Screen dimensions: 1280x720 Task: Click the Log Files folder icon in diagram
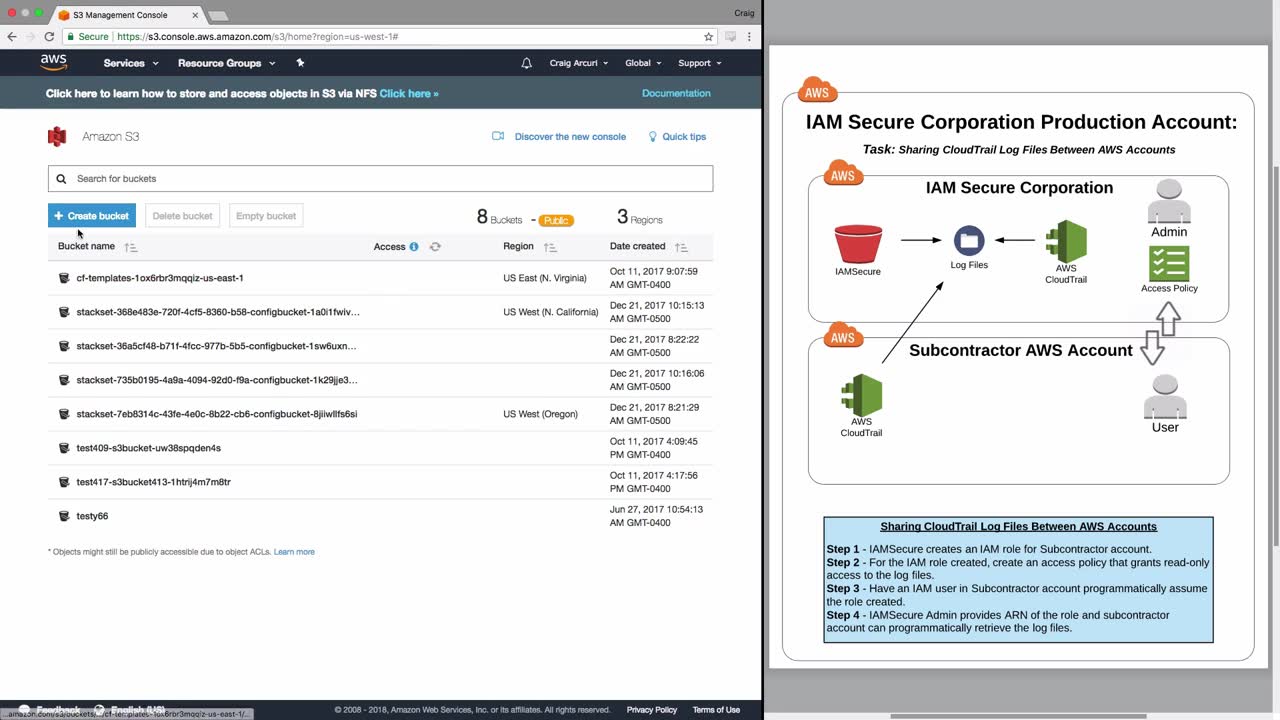[969, 241]
